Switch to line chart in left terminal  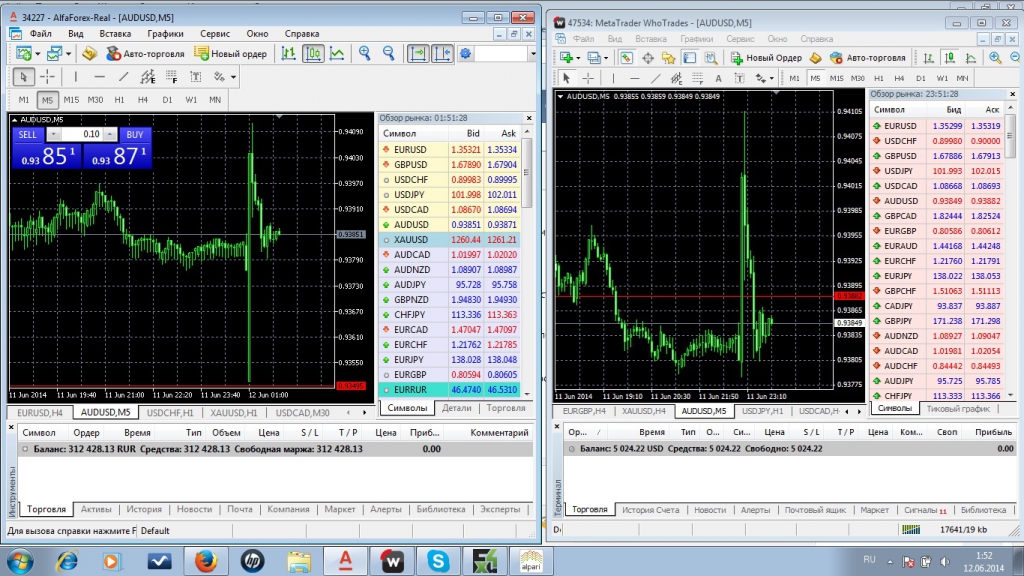[x=338, y=54]
